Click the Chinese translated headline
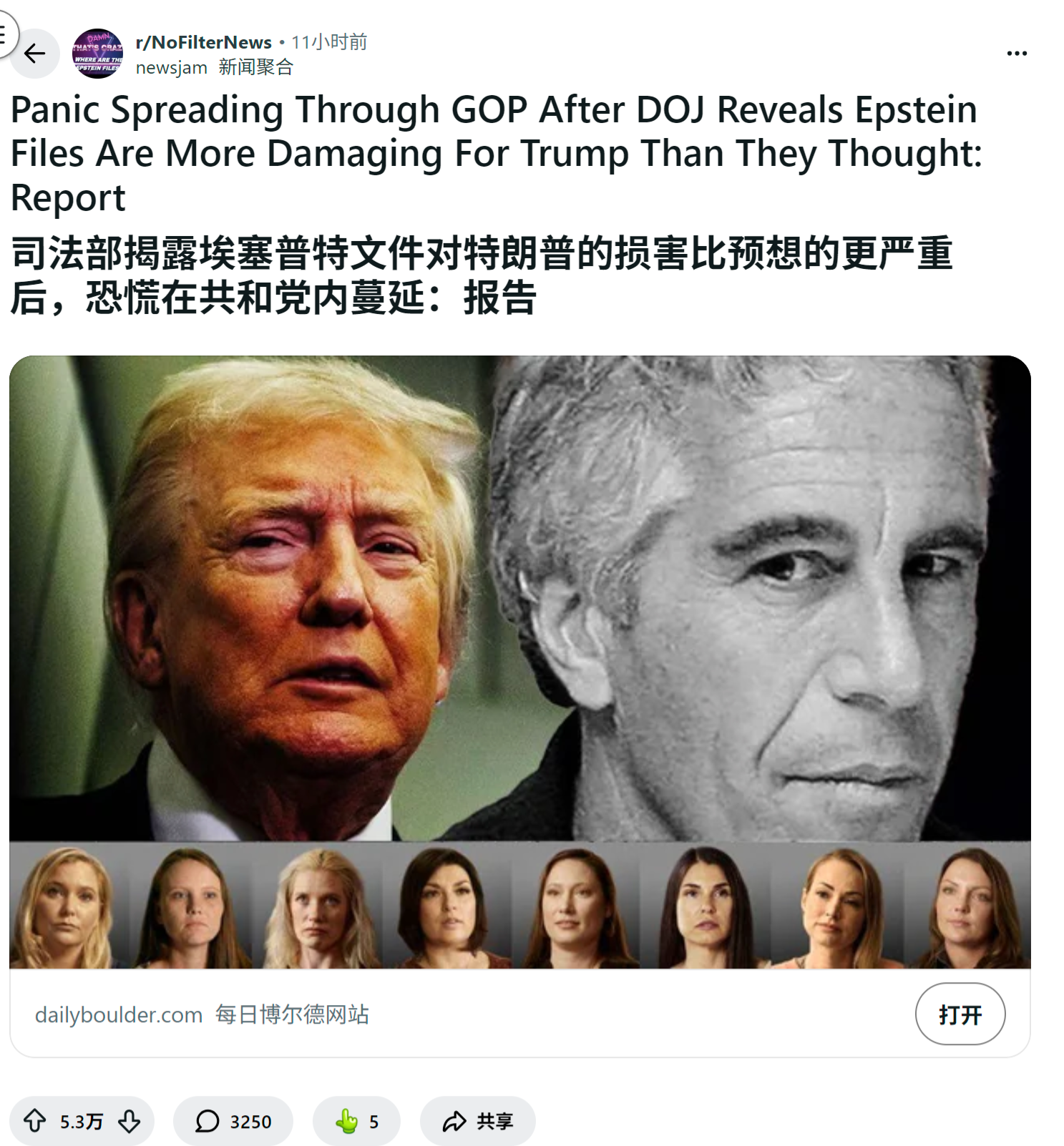The image size is (1064, 1146). click(482, 275)
